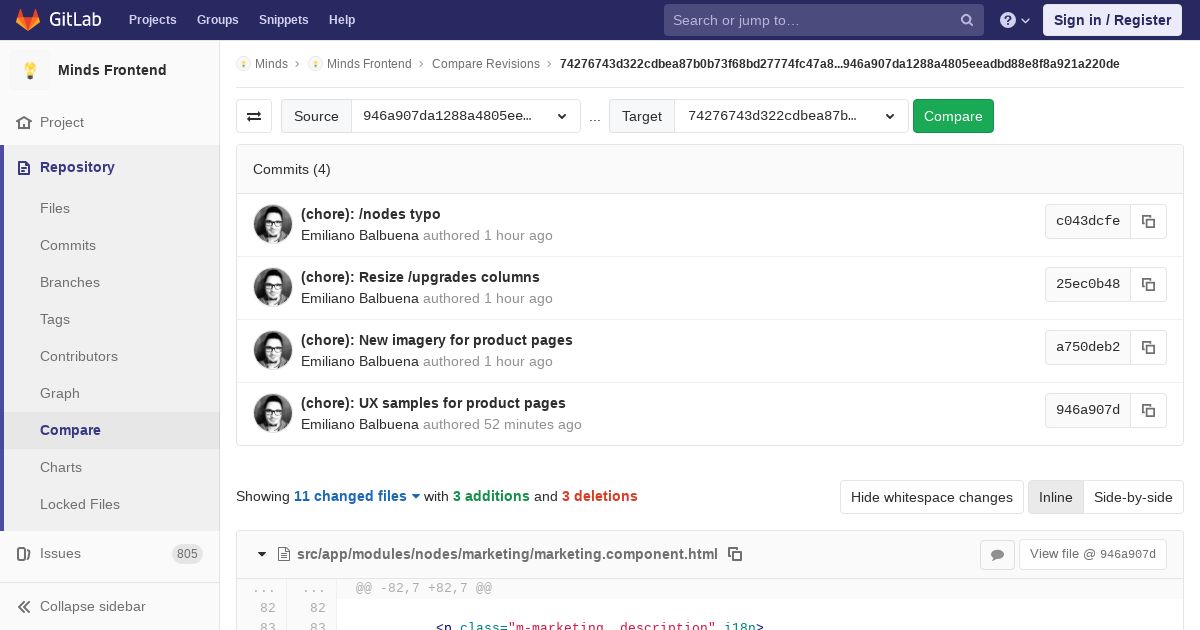Open the Target revision dropdown
Image resolution: width=1200 pixels, height=630 pixels.
pos(791,116)
